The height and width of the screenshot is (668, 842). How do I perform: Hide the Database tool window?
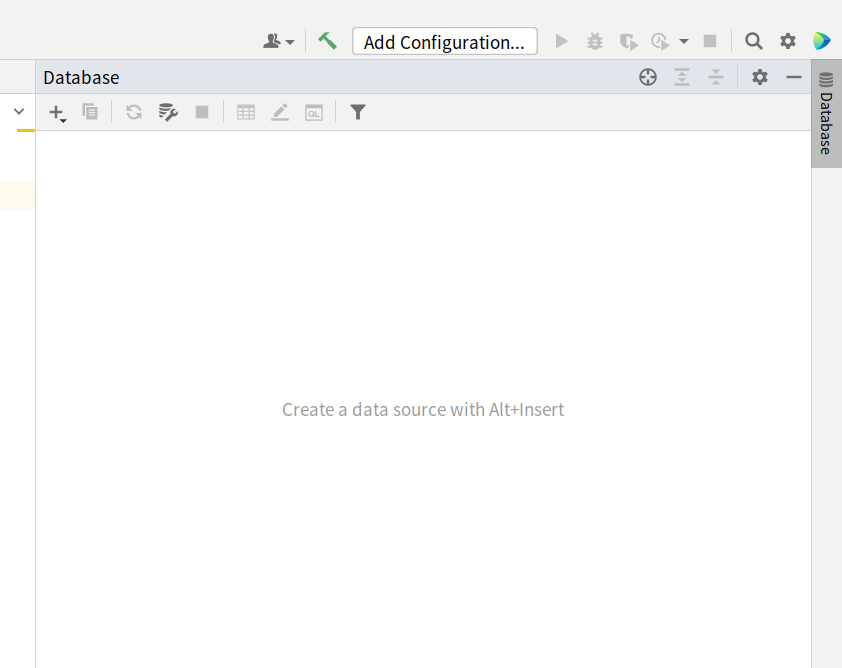[x=794, y=77]
